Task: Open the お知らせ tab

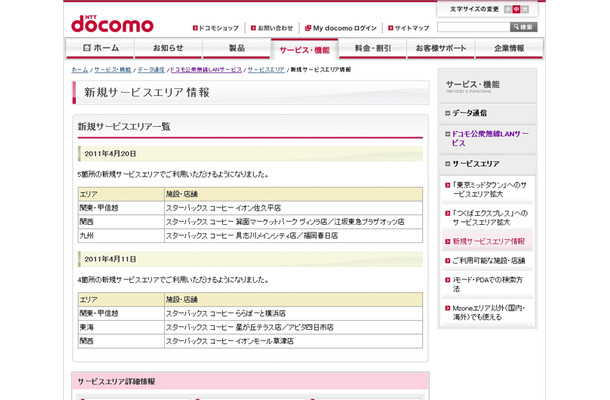Action: [168, 48]
